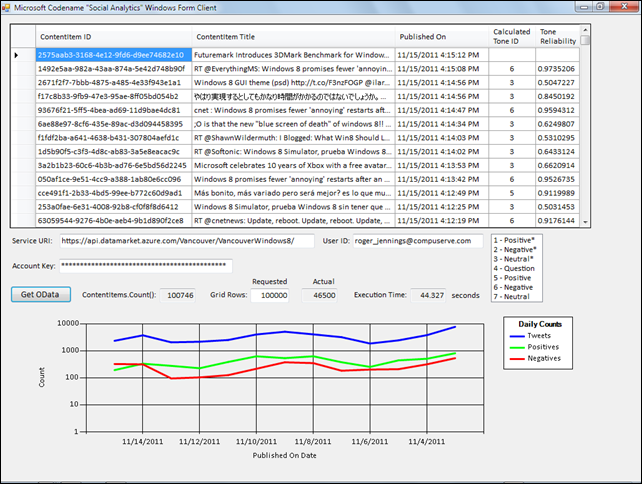642x484 pixels.
Task: Click the grid scrollbar down arrow
Action: 585,221
